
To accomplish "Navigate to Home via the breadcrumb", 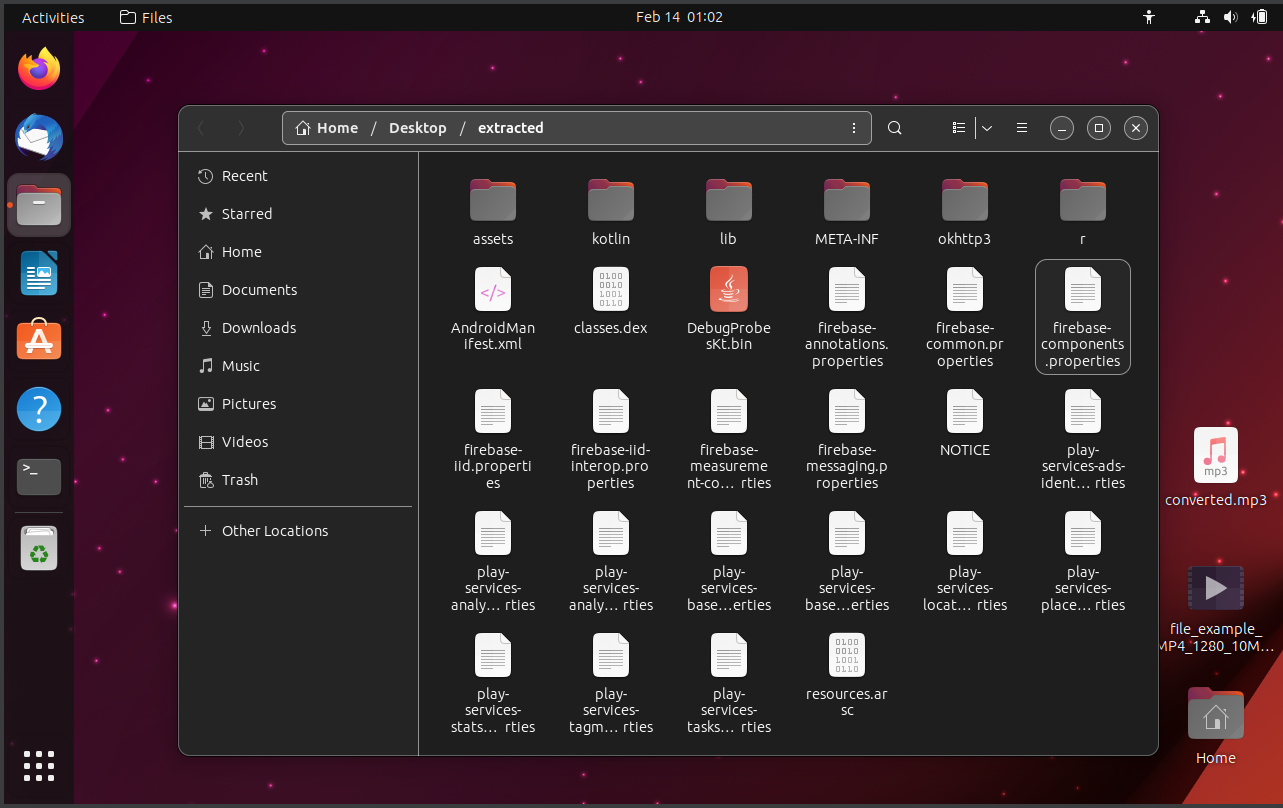I will (327, 128).
